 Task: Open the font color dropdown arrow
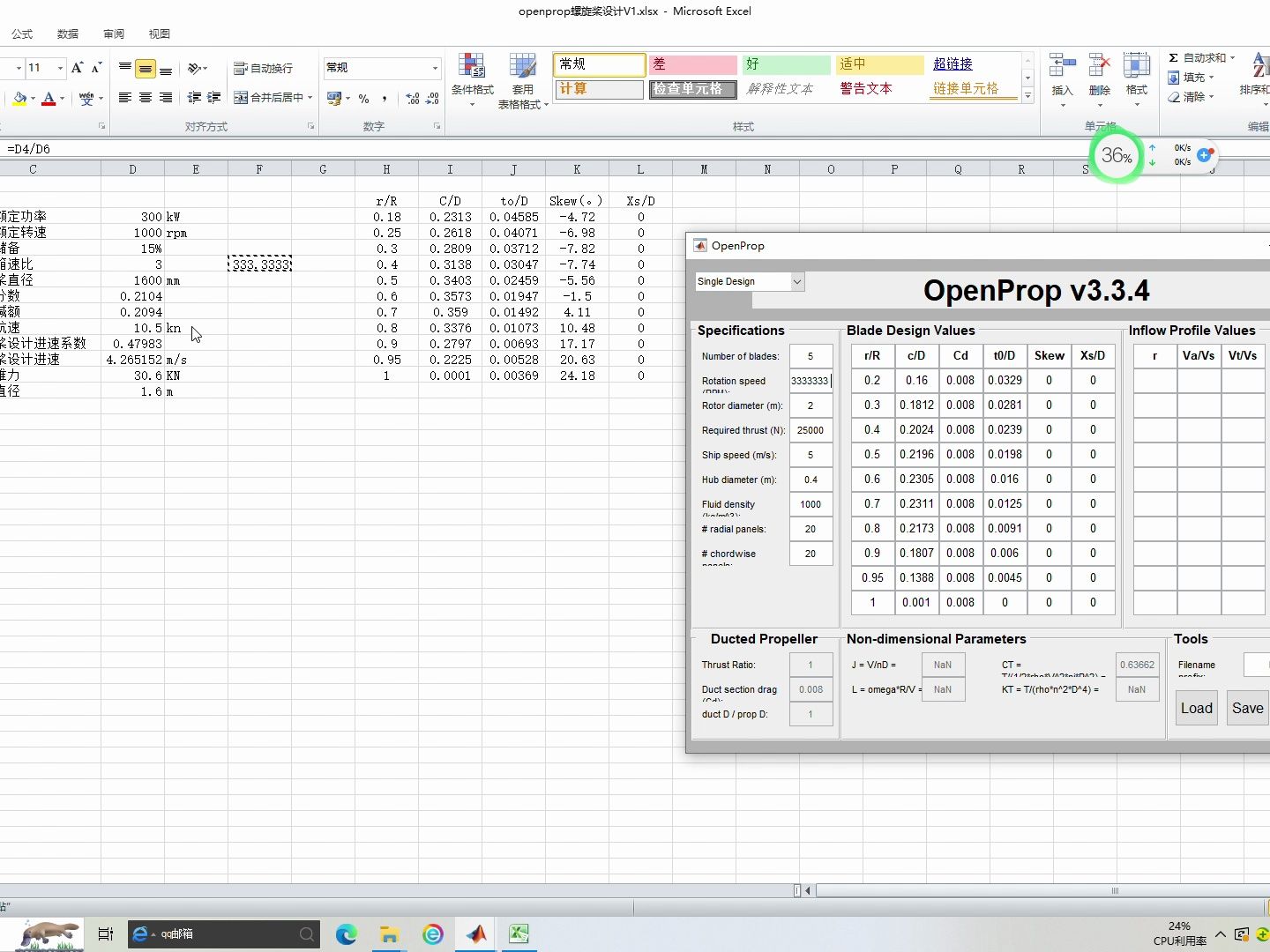(62, 99)
